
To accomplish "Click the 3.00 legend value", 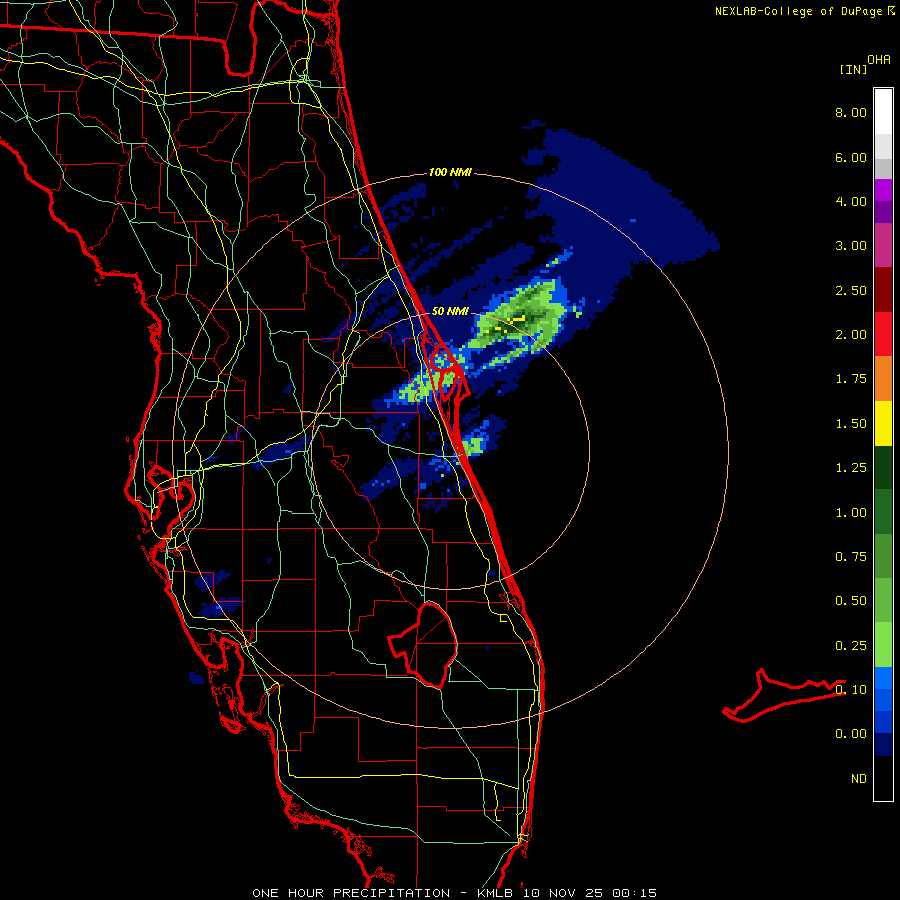I will point(851,246).
